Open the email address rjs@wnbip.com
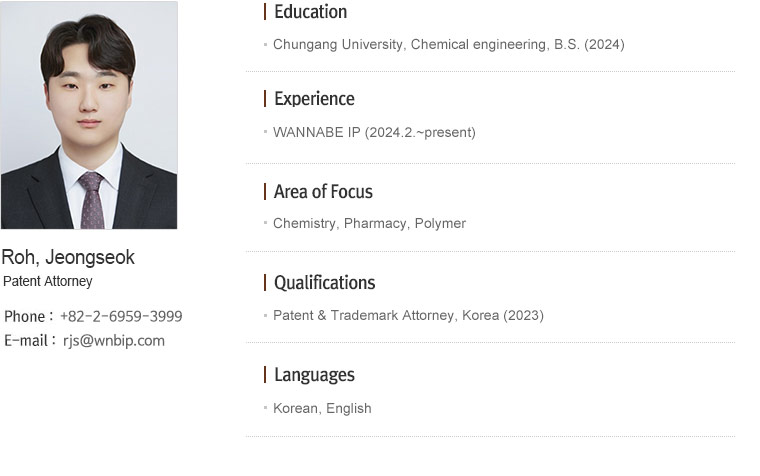Screen dimensions: 760x476 [114, 340]
